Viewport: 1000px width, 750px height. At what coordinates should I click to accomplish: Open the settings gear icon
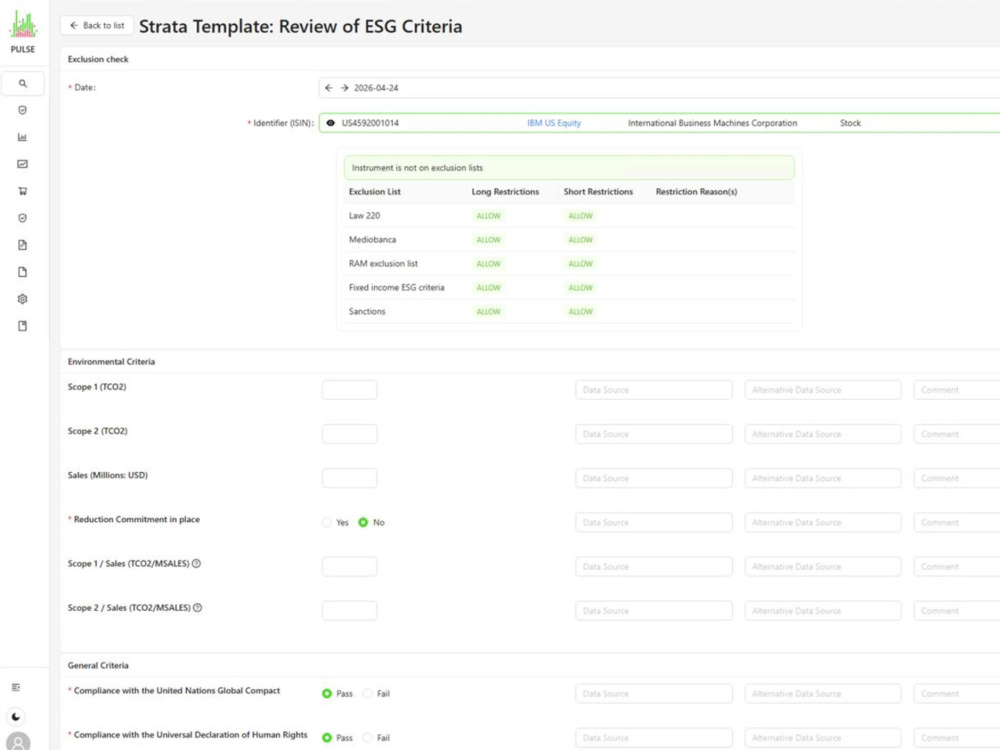(23, 299)
